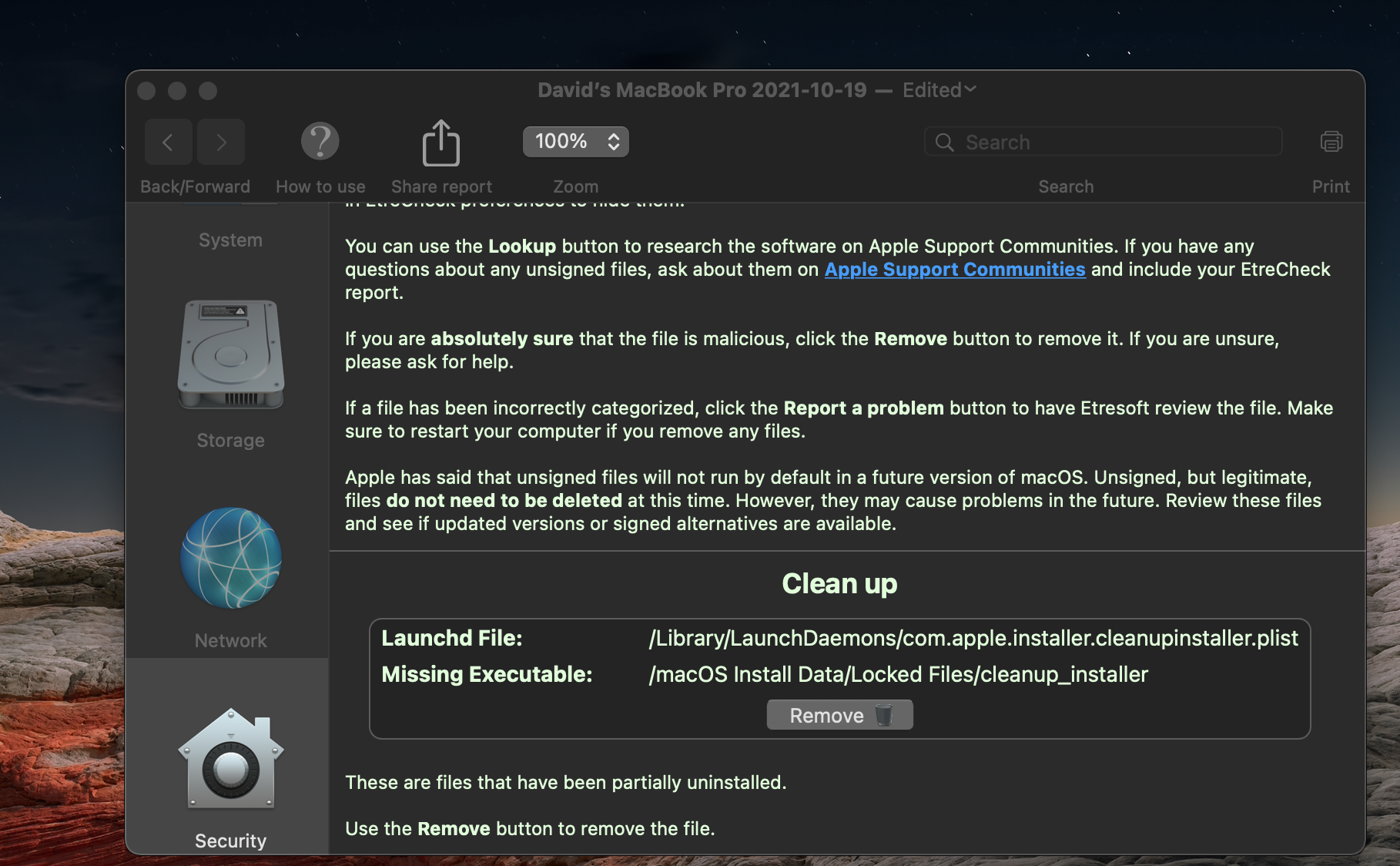Go forward with the right chevron button
Image resolution: width=1400 pixels, height=866 pixels.
click(x=221, y=142)
